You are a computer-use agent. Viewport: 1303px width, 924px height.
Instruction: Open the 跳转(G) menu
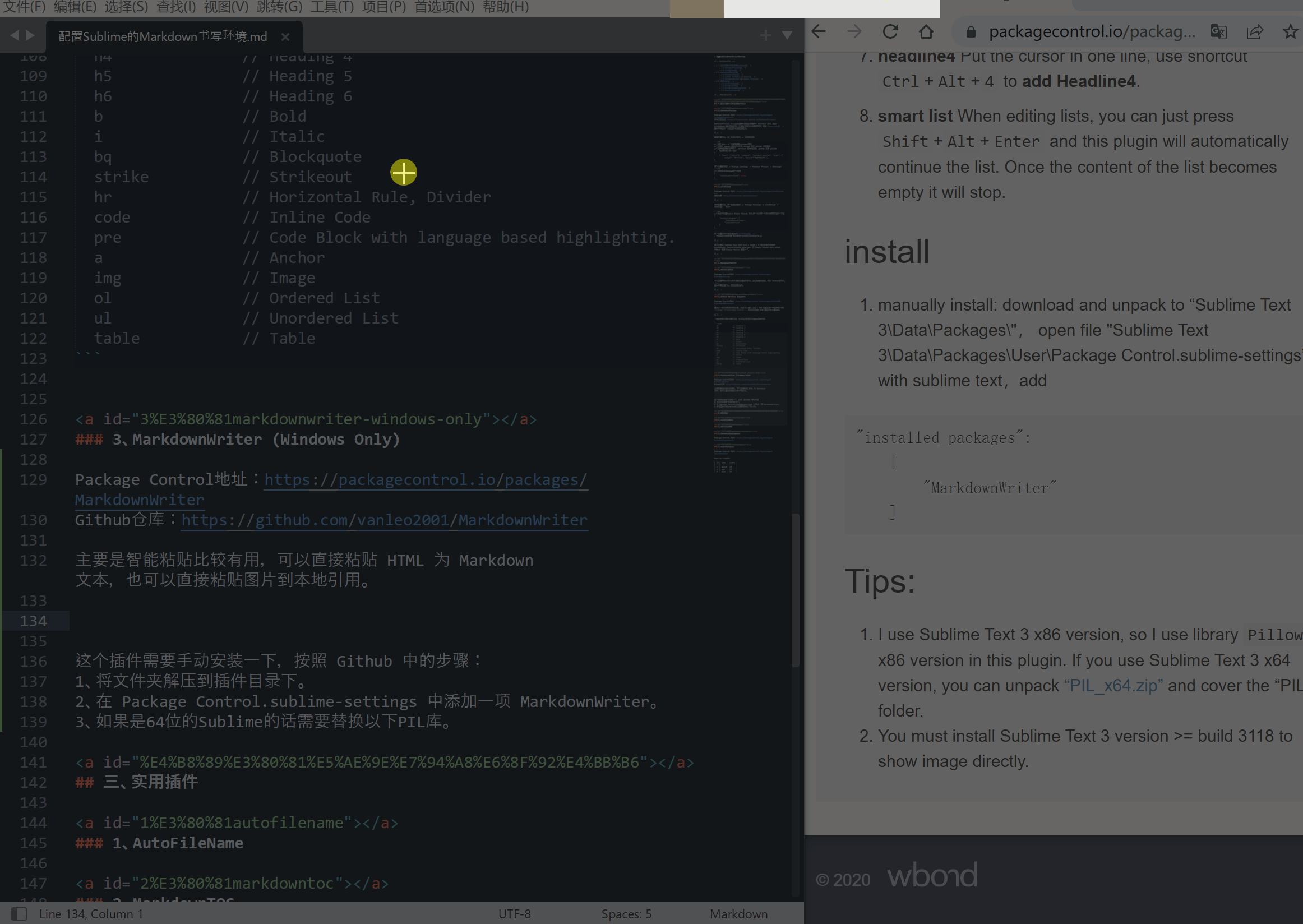click(x=279, y=7)
